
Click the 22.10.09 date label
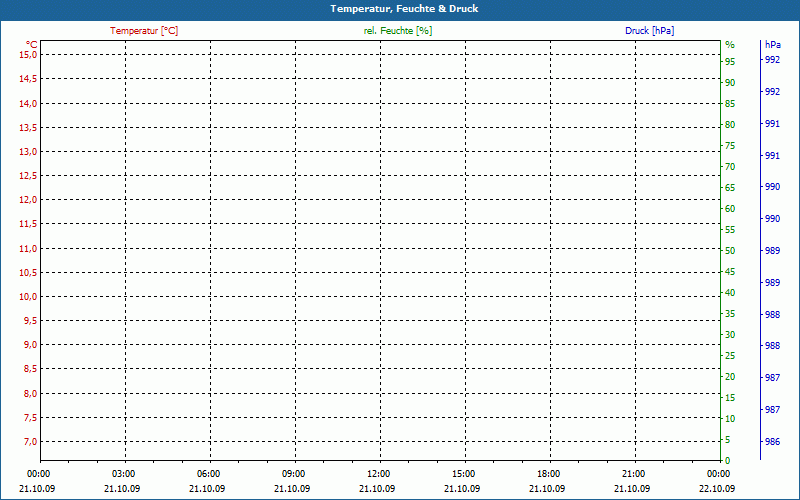click(718, 488)
